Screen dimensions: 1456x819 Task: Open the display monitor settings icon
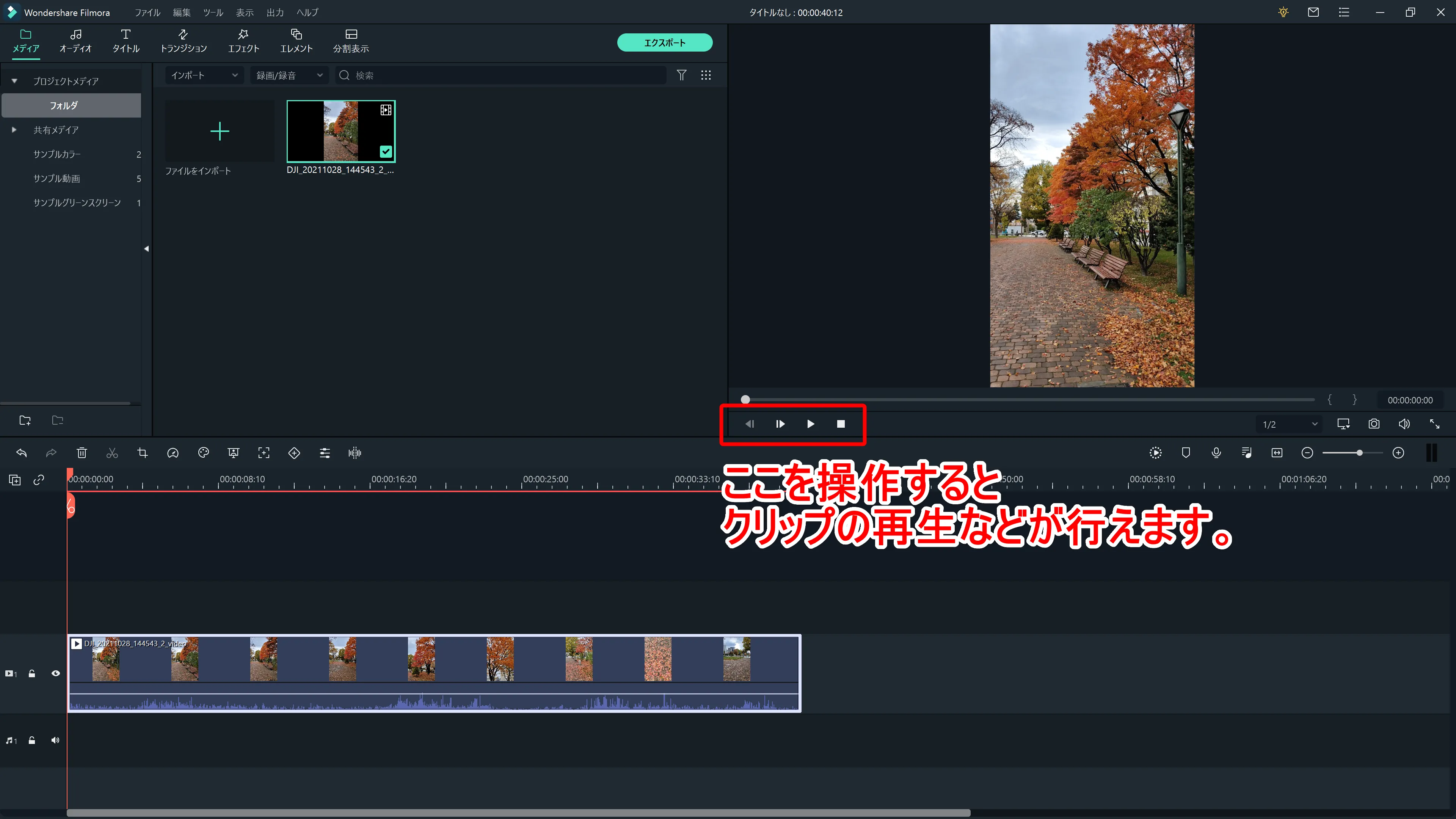tap(1343, 424)
